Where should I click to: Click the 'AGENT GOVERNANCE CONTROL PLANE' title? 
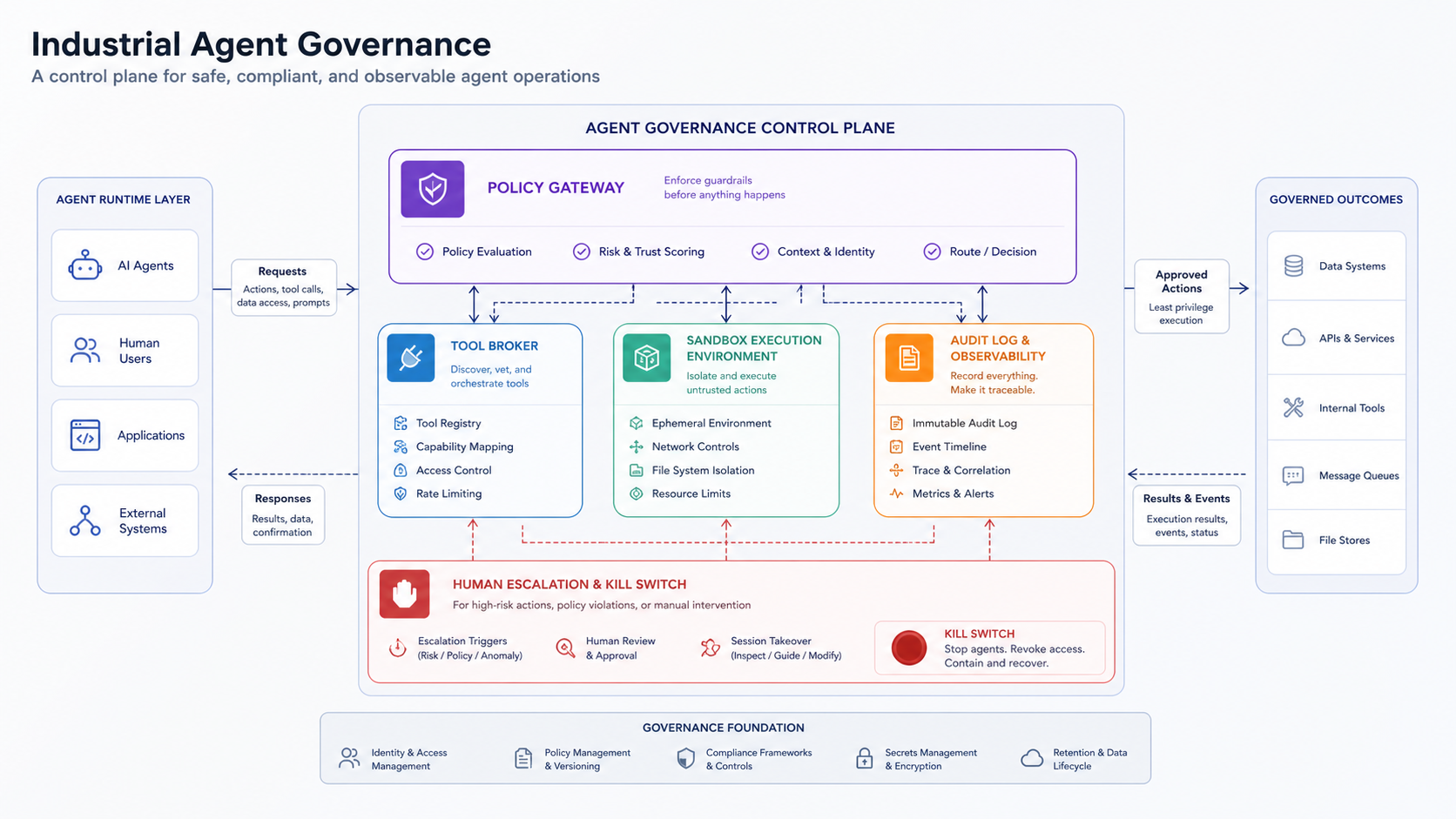coord(740,128)
